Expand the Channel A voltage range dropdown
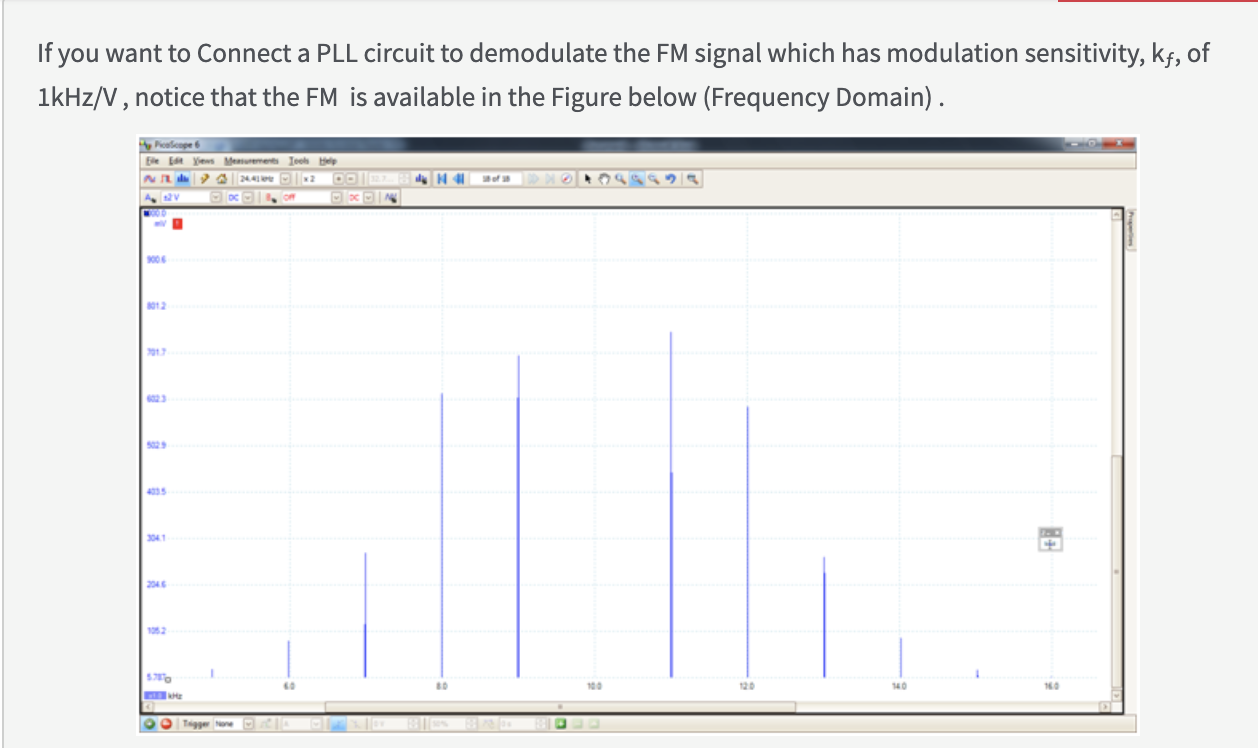 [216, 197]
